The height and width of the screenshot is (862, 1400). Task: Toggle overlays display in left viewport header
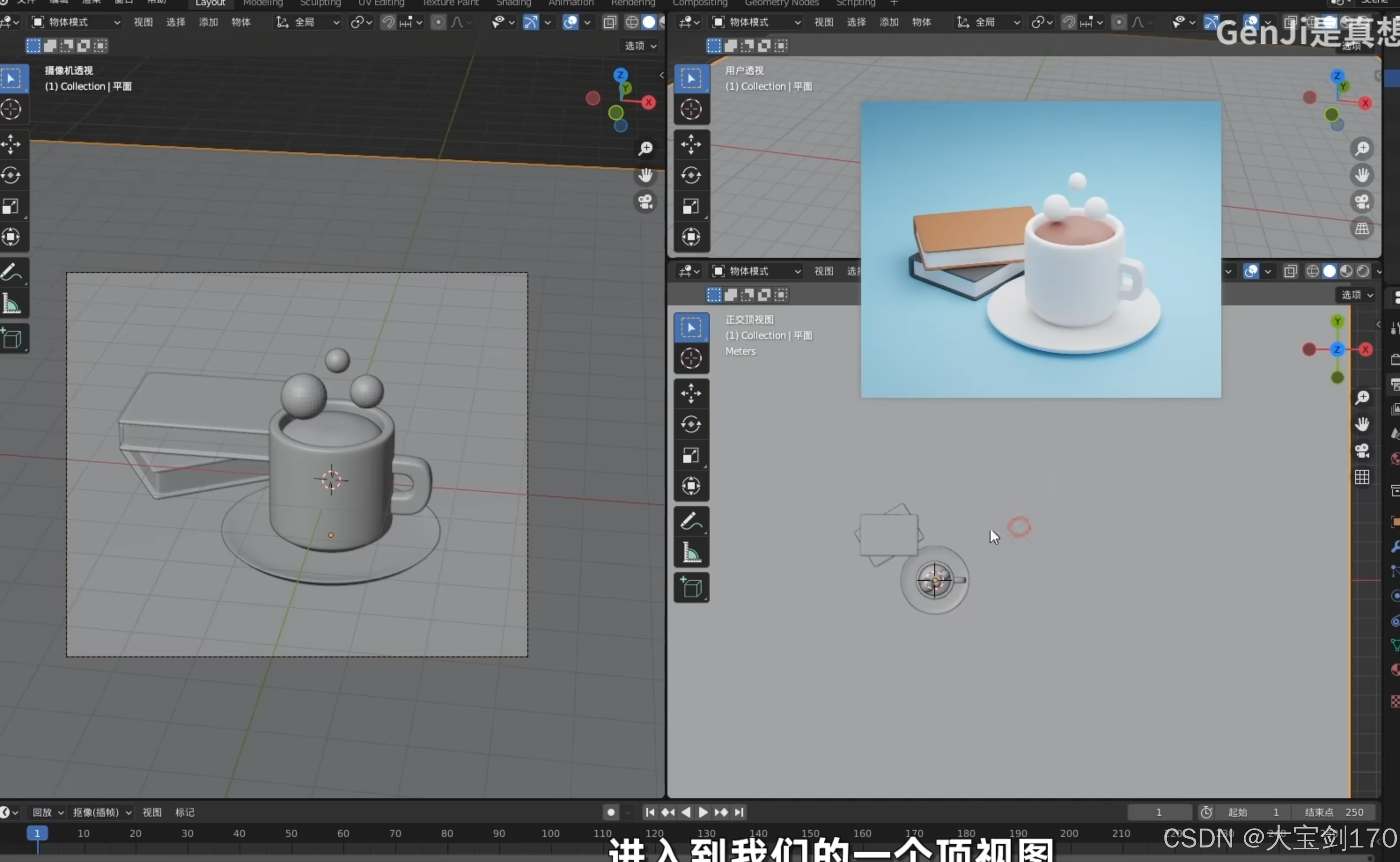(x=570, y=22)
